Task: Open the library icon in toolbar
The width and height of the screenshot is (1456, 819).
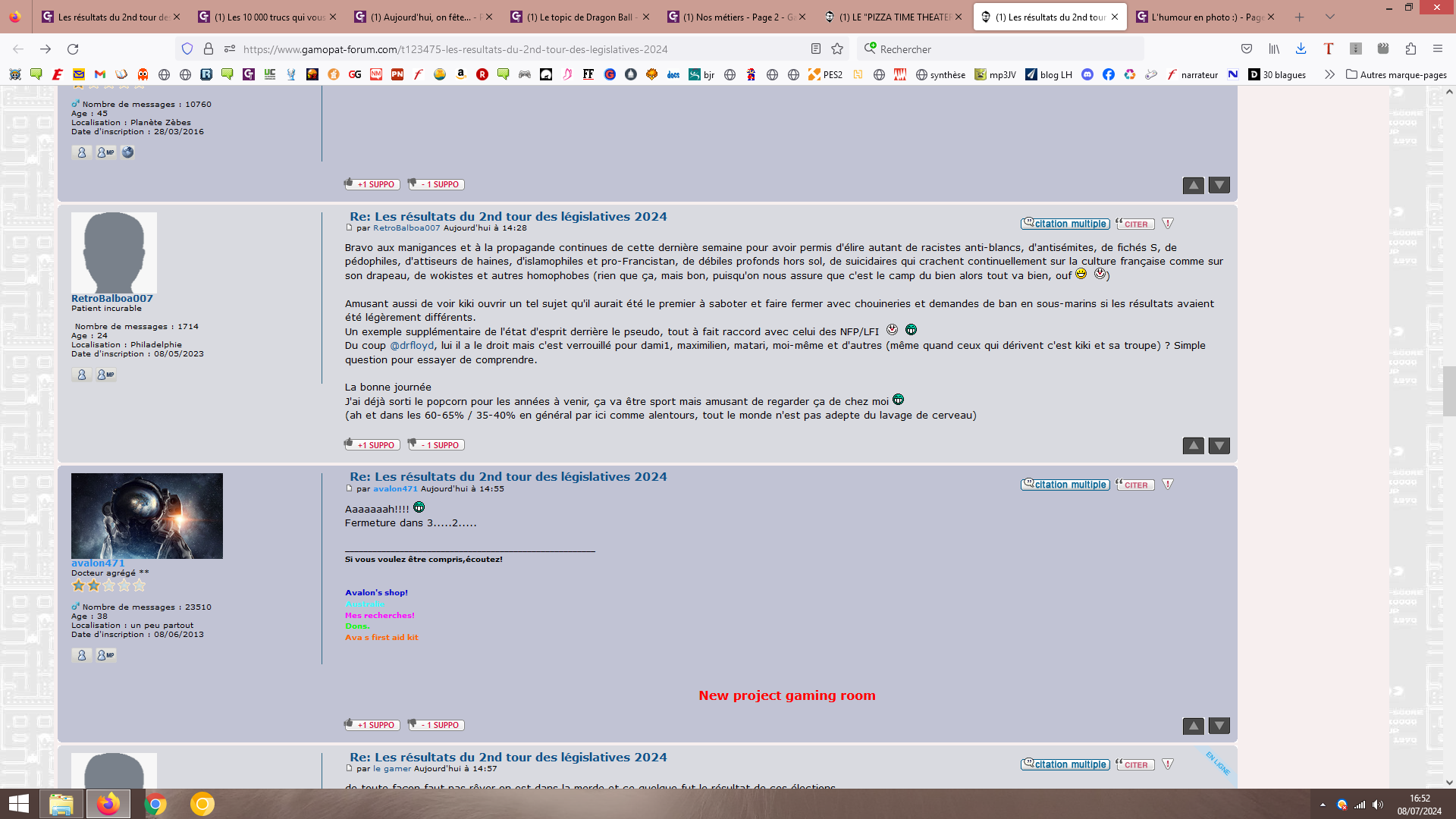Action: [1274, 49]
